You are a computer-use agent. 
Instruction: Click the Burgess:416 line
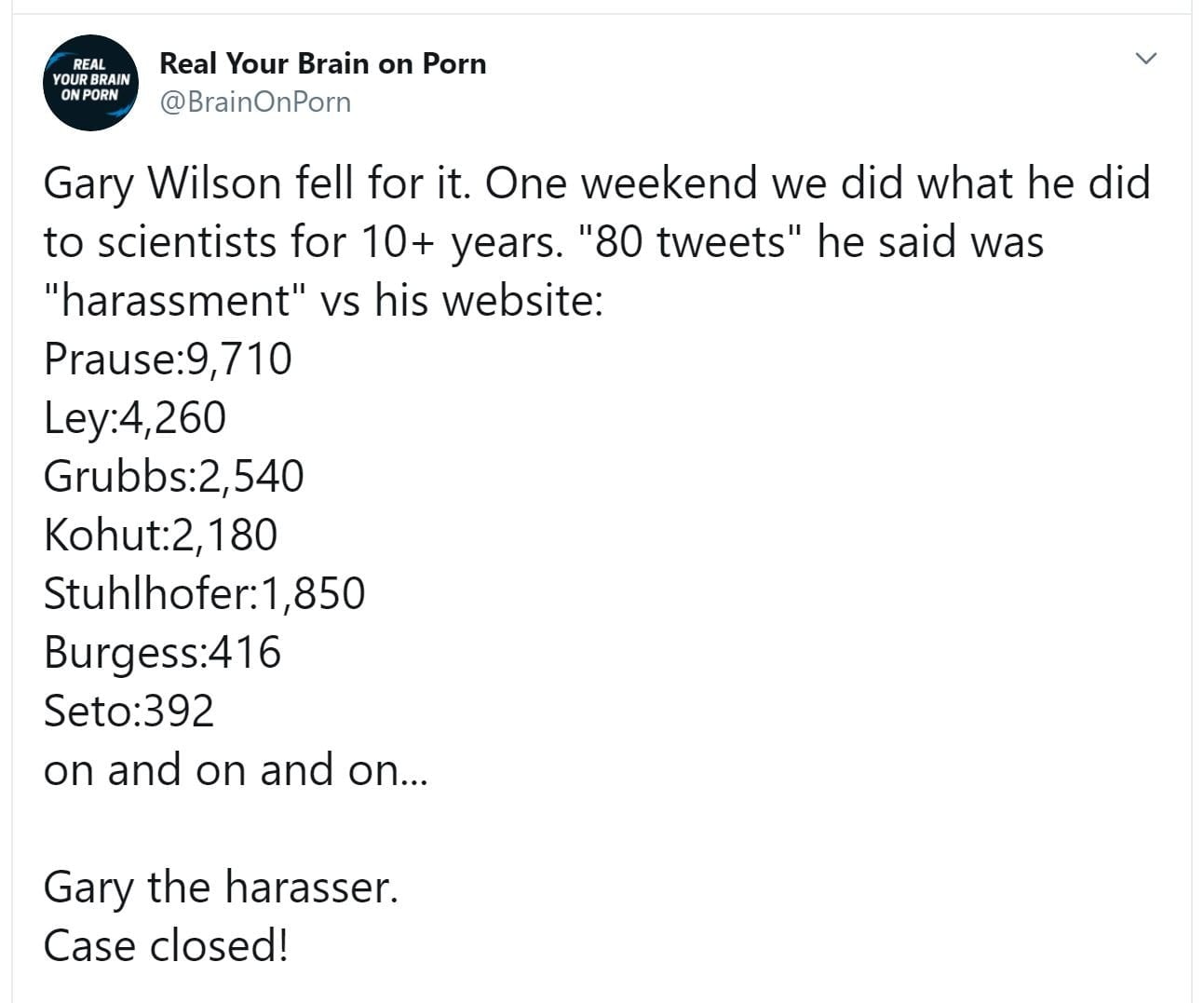click(x=162, y=653)
